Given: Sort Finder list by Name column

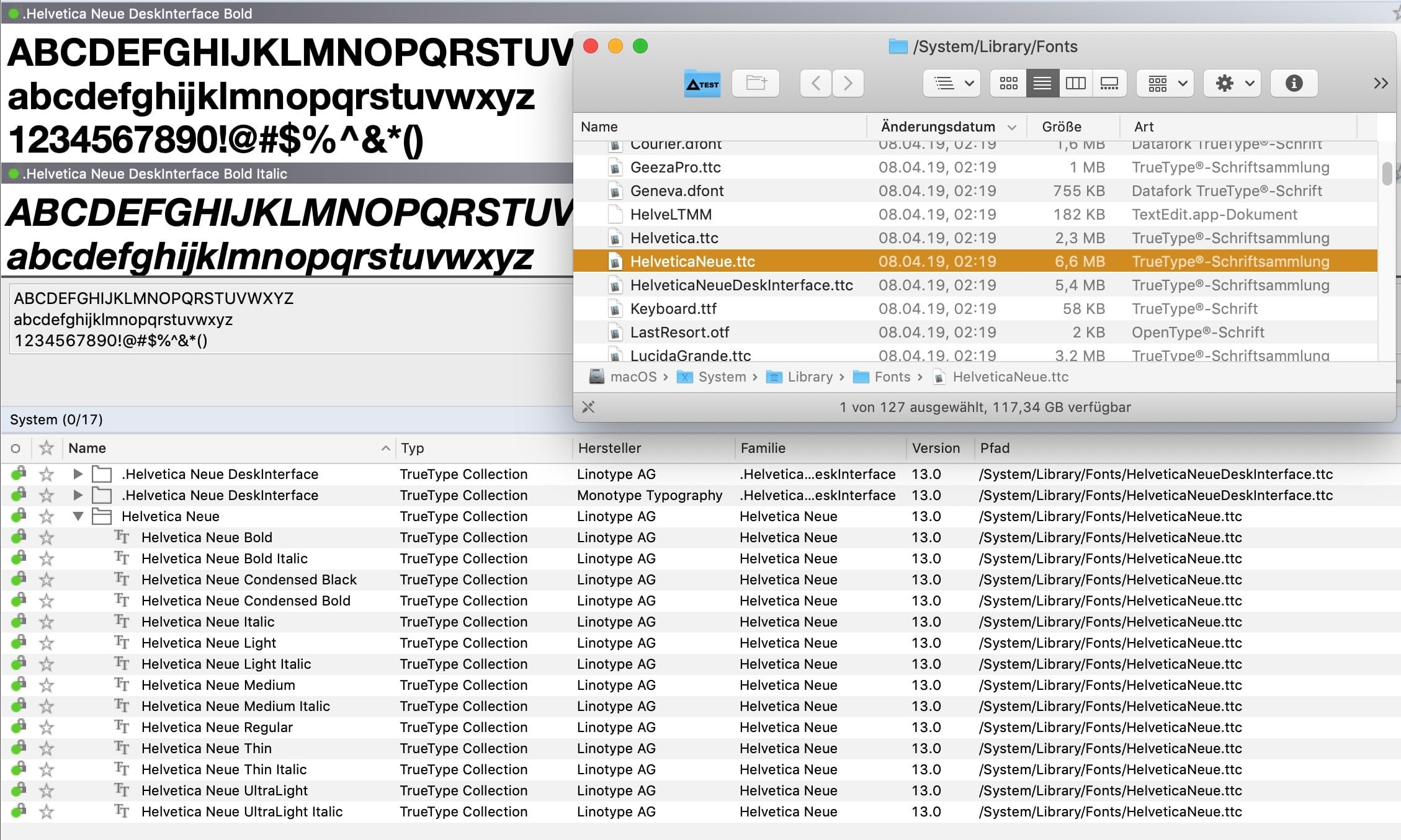Looking at the screenshot, I should [720, 127].
